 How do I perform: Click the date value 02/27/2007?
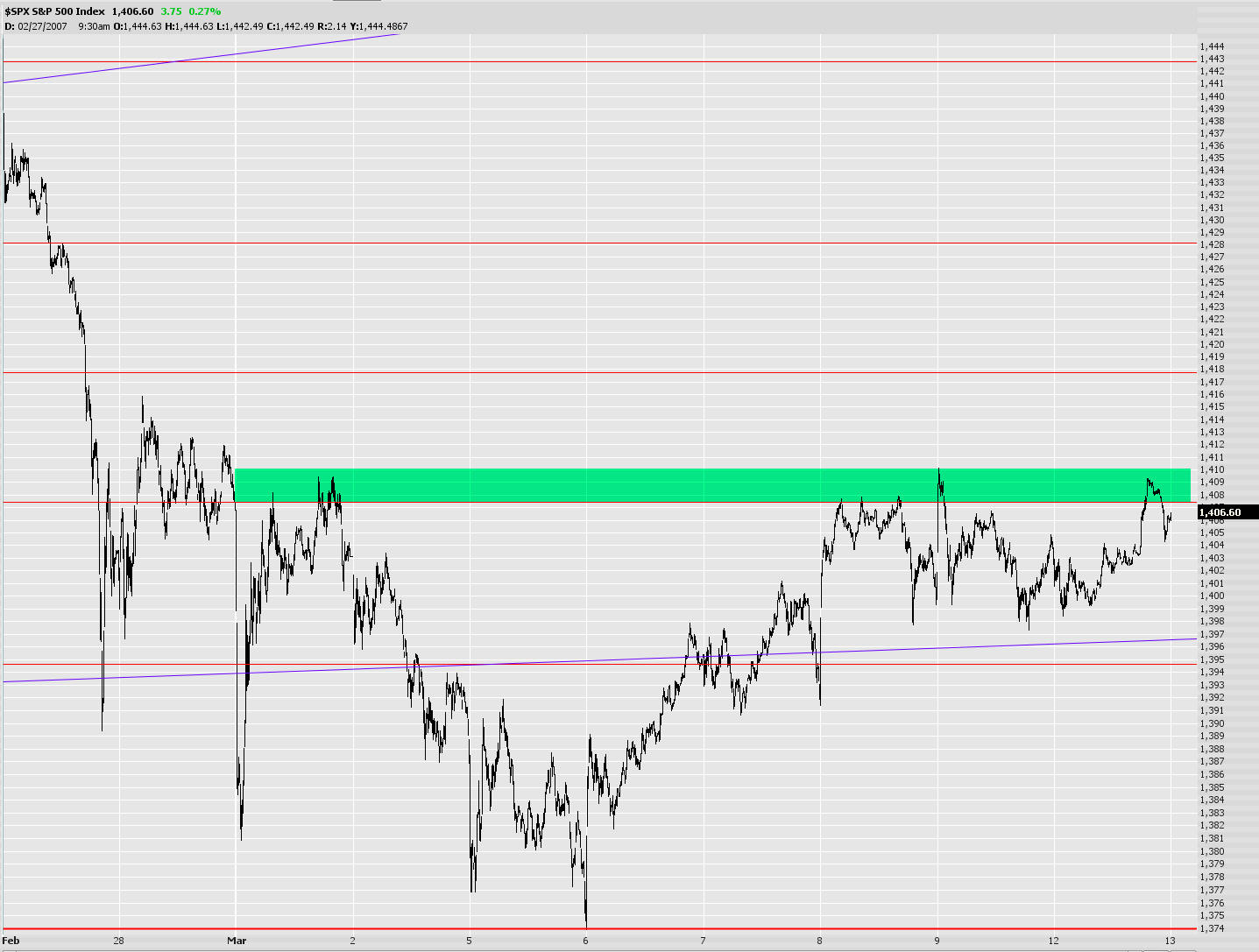click(x=42, y=26)
